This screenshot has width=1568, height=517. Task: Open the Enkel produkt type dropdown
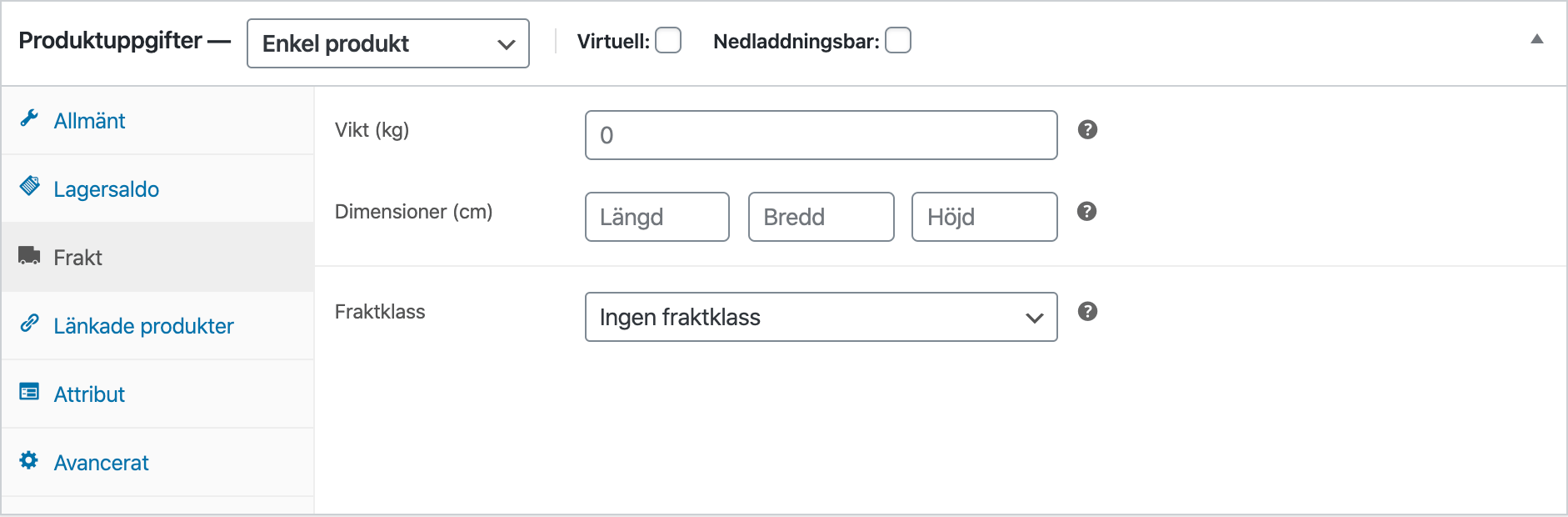387,43
